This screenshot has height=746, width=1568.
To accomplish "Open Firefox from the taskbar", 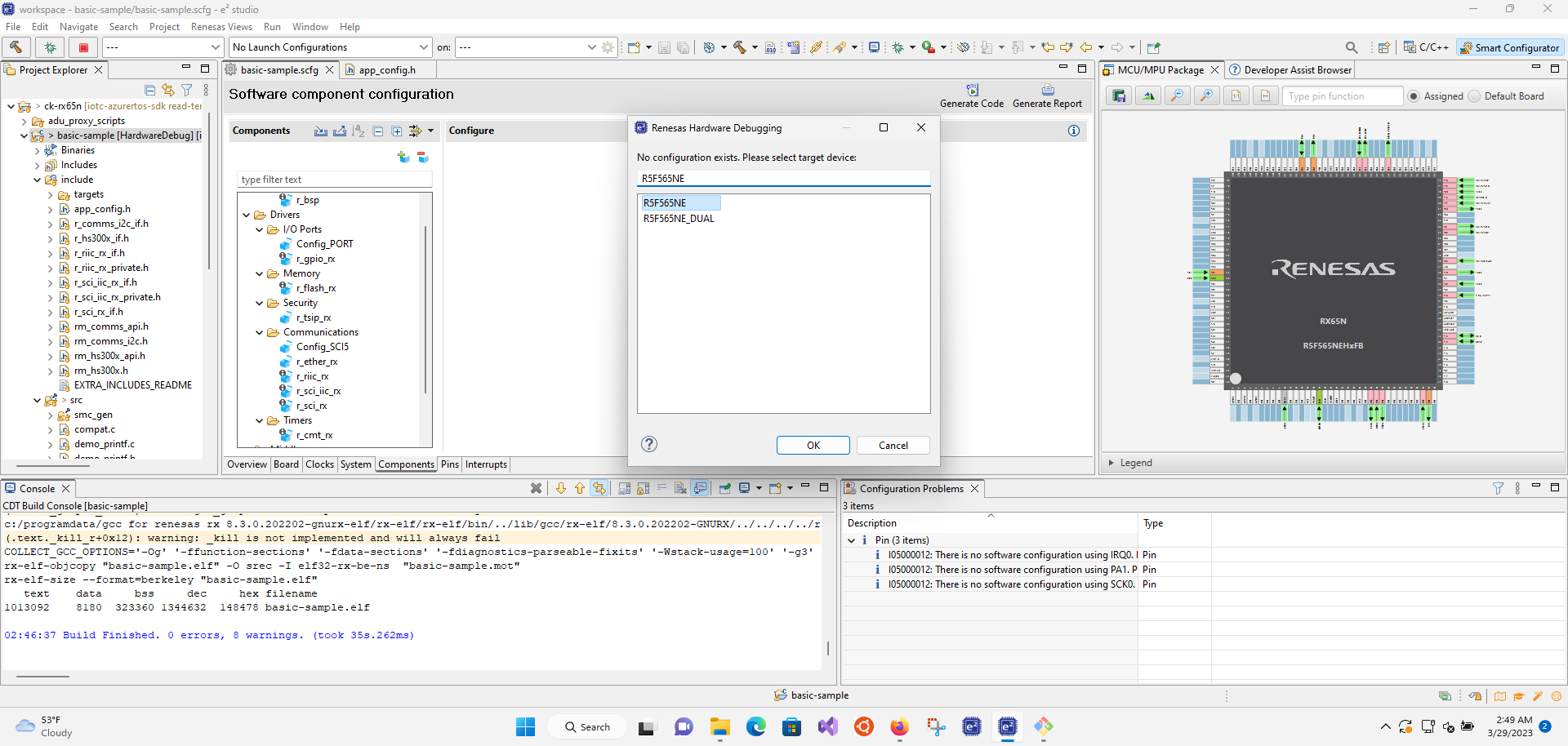I will (900, 726).
